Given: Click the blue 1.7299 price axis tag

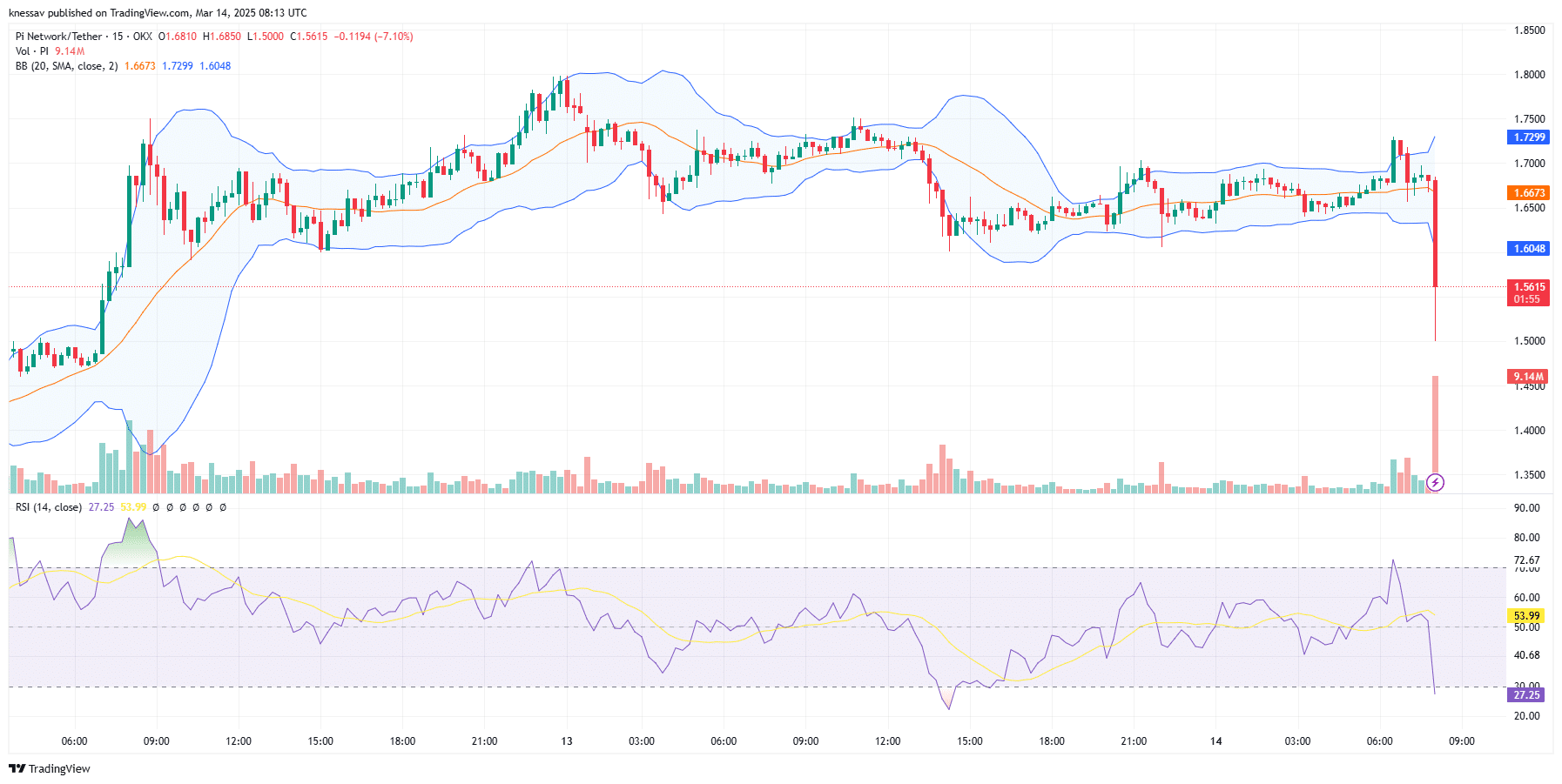Looking at the screenshot, I should click(x=1529, y=137).
